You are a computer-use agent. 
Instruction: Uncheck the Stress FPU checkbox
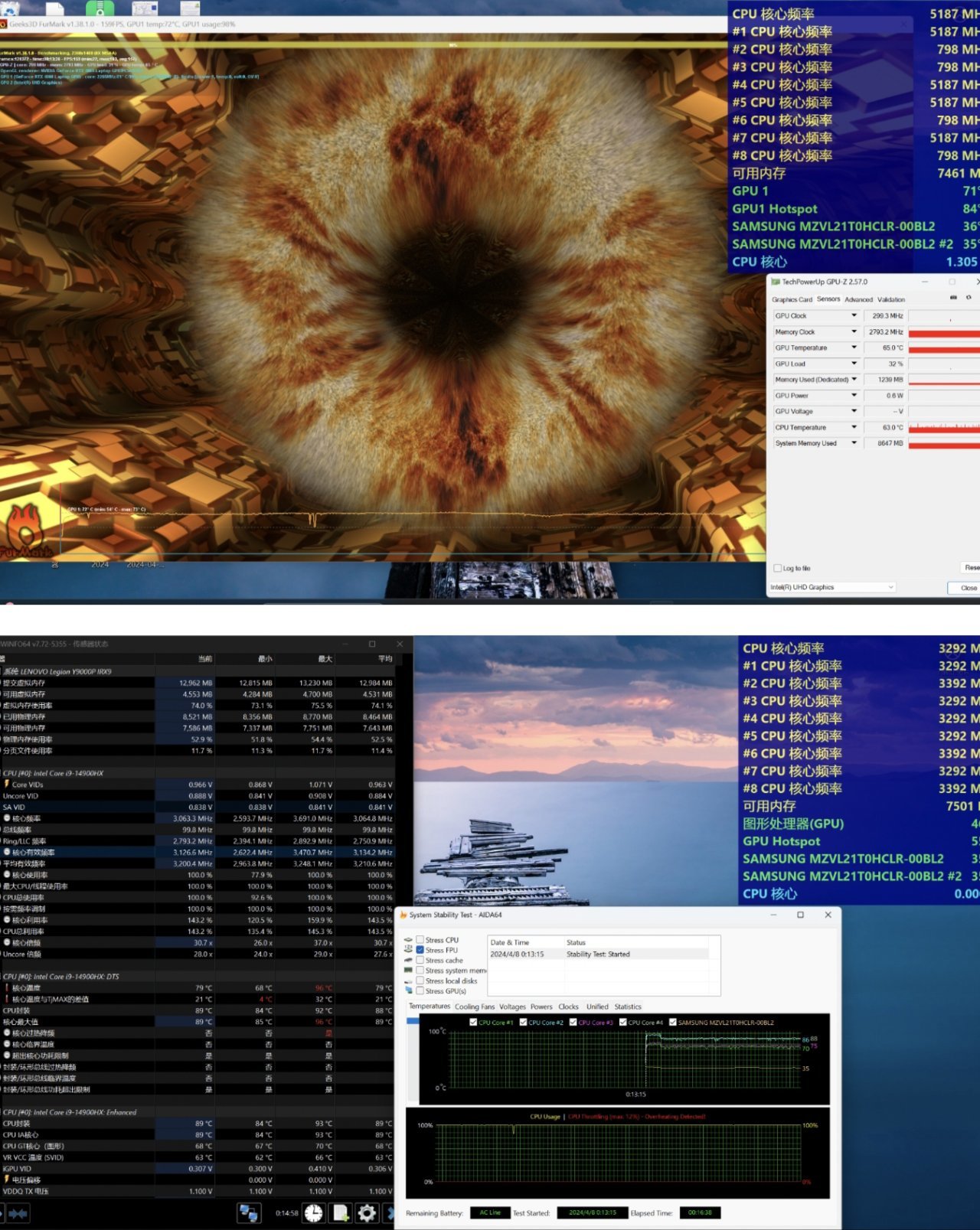420,950
